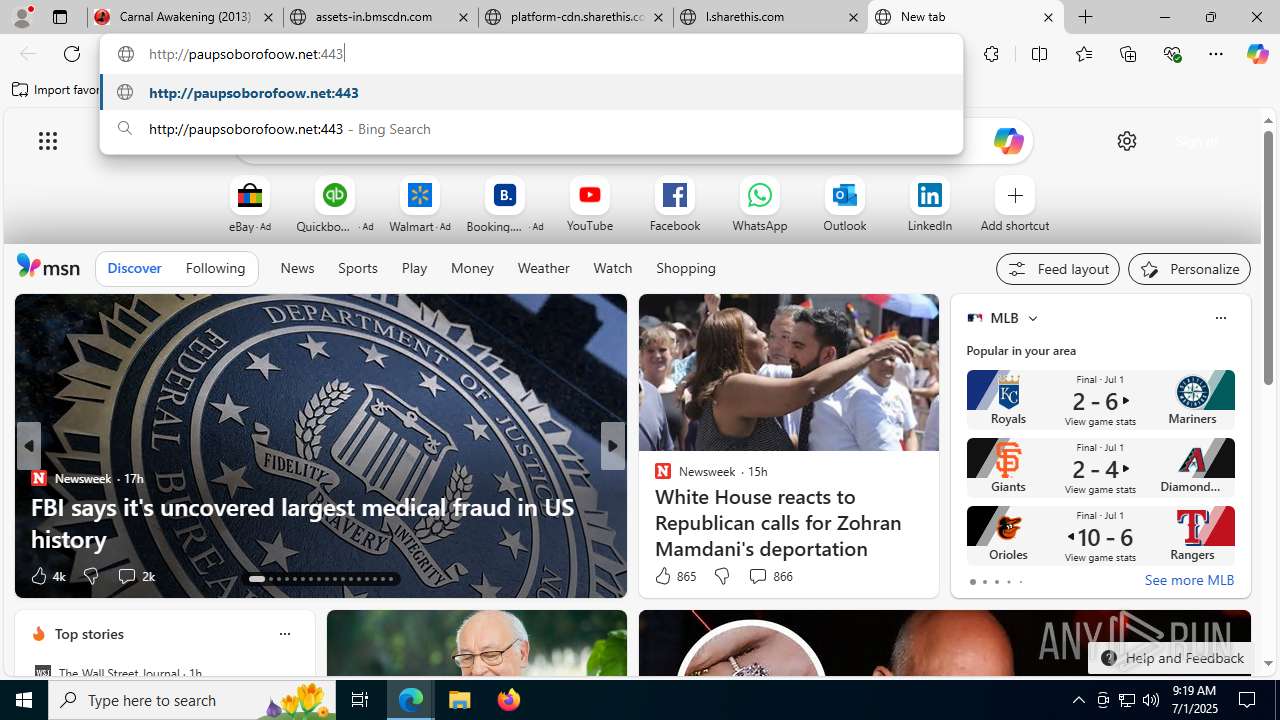
Task: Open the Collections icon
Action: click(1128, 54)
